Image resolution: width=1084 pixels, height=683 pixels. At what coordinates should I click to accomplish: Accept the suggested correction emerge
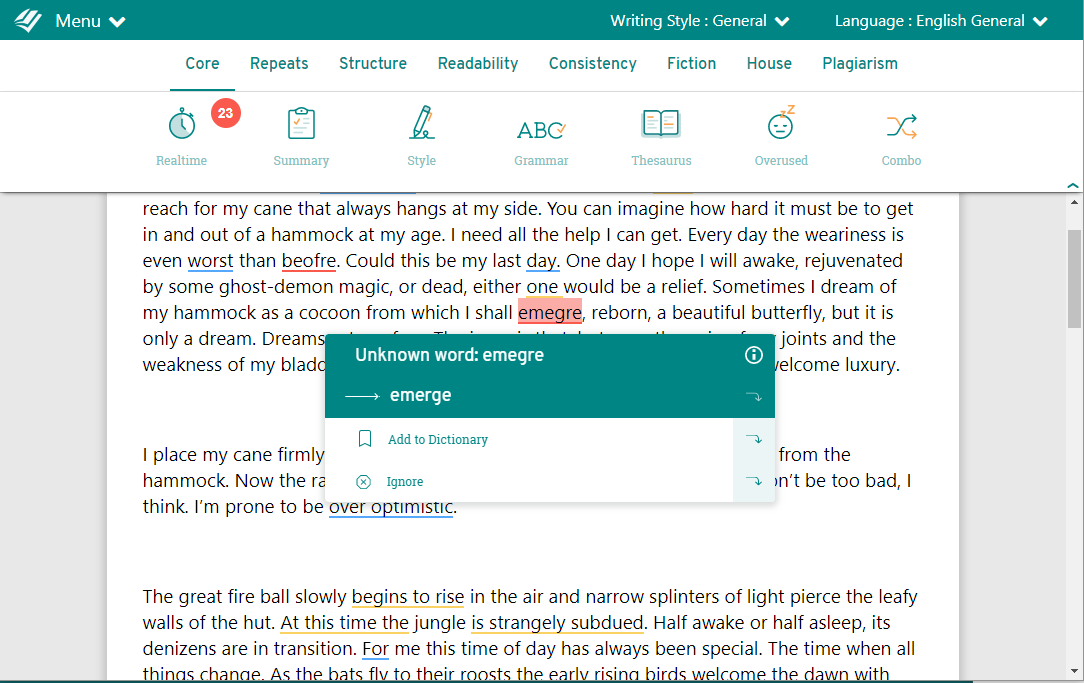click(x=418, y=395)
